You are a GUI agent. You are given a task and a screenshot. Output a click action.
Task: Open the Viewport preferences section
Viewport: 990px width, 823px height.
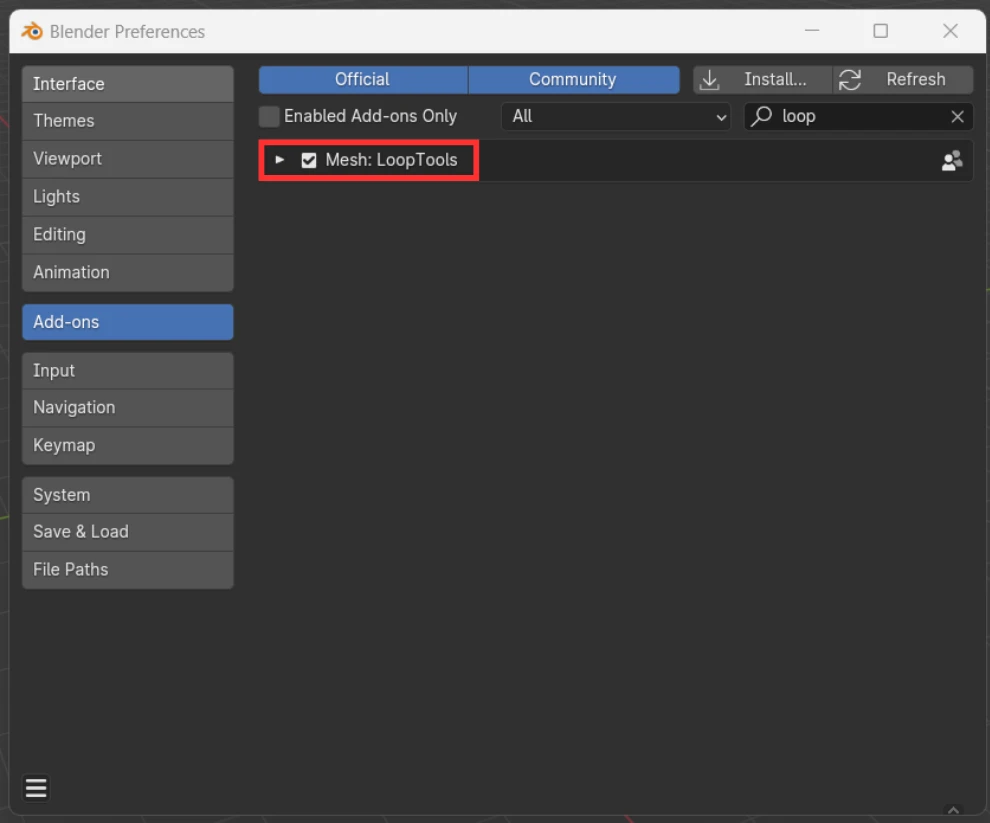coord(128,159)
